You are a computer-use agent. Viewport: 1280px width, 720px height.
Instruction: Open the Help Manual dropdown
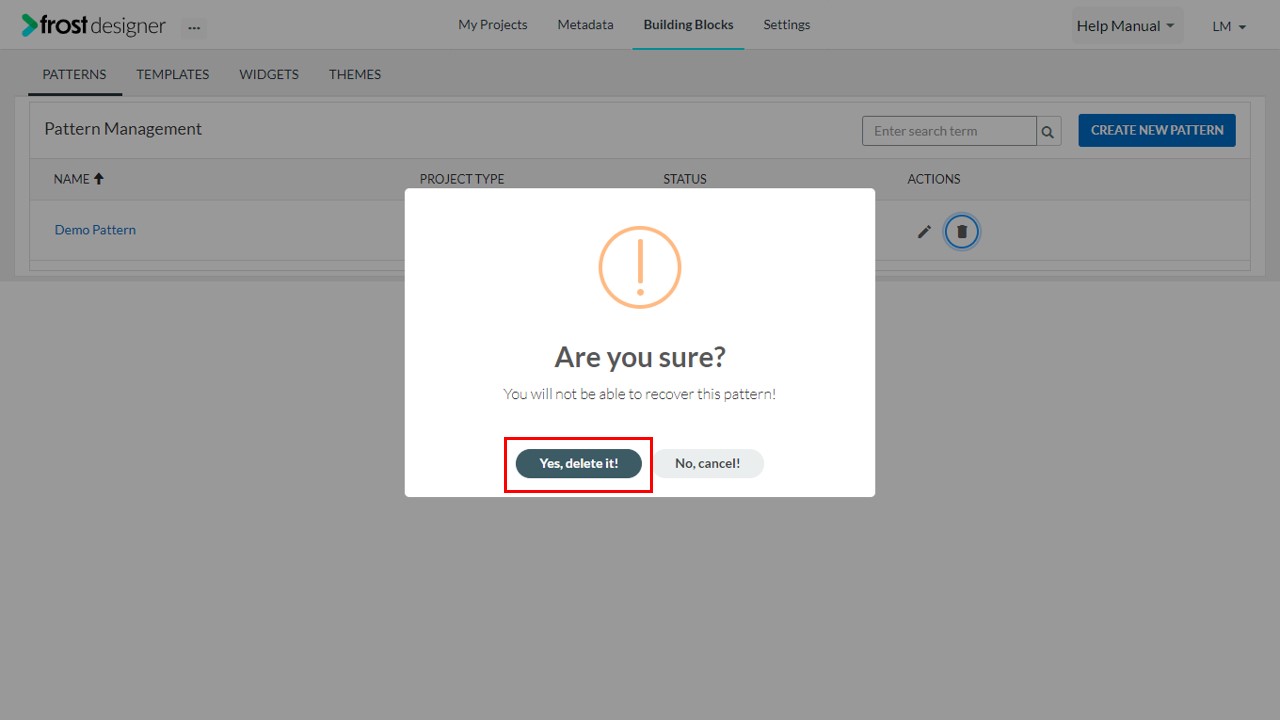pyautogui.click(x=1127, y=26)
